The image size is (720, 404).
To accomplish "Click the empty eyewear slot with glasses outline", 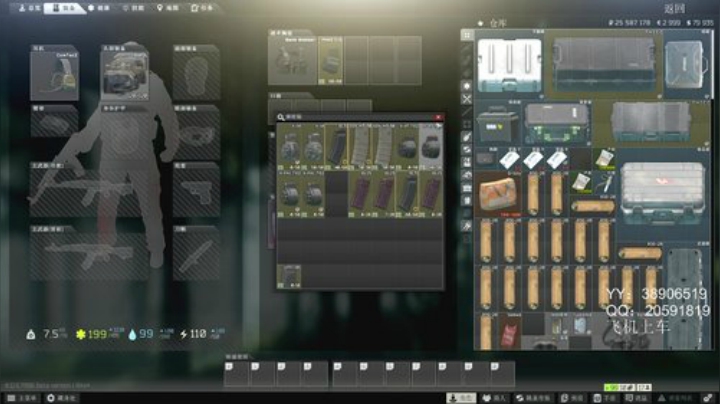I will pyautogui.click(x=197, y=135).
